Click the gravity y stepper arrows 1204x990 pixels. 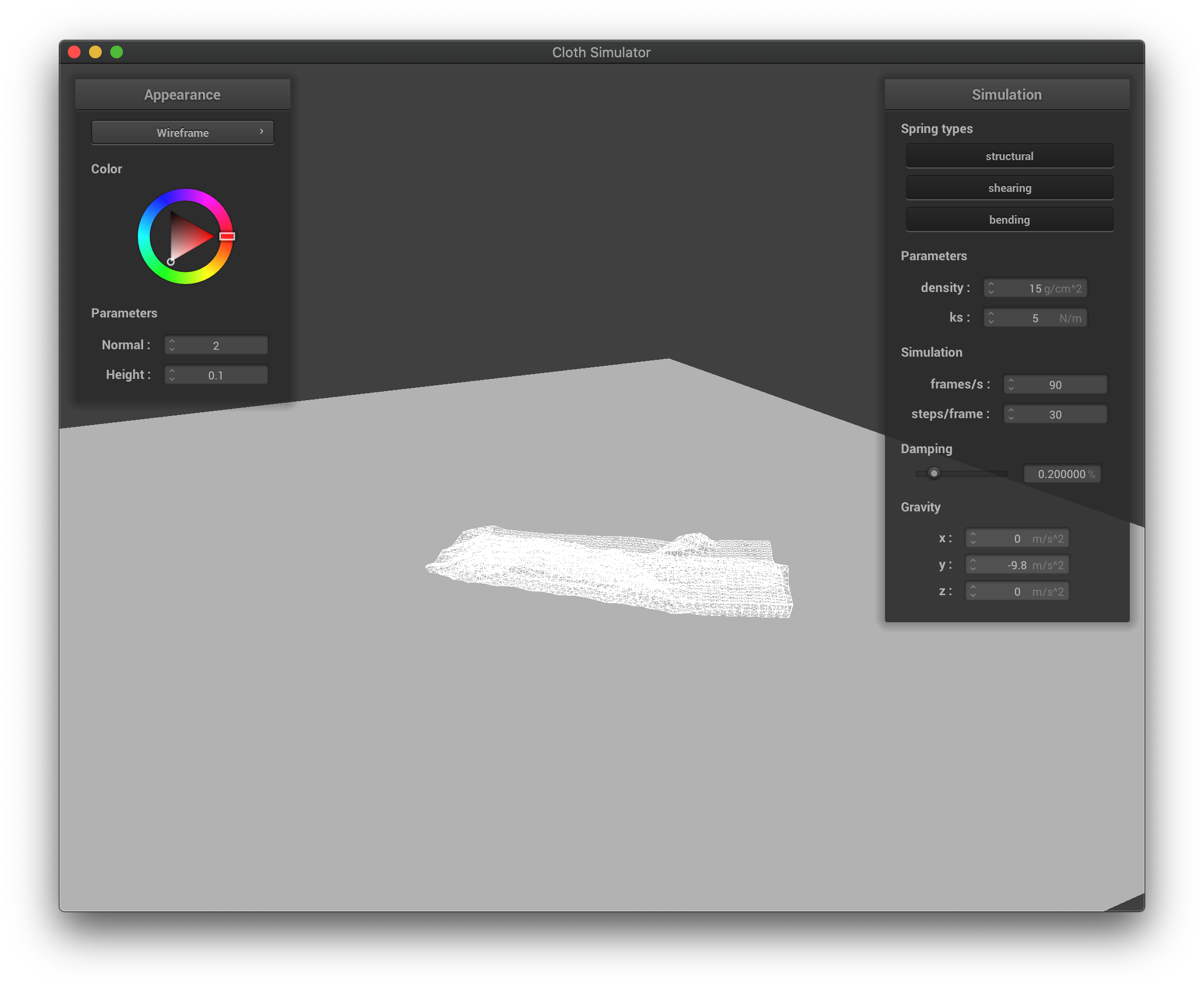(x=972, y=565)
